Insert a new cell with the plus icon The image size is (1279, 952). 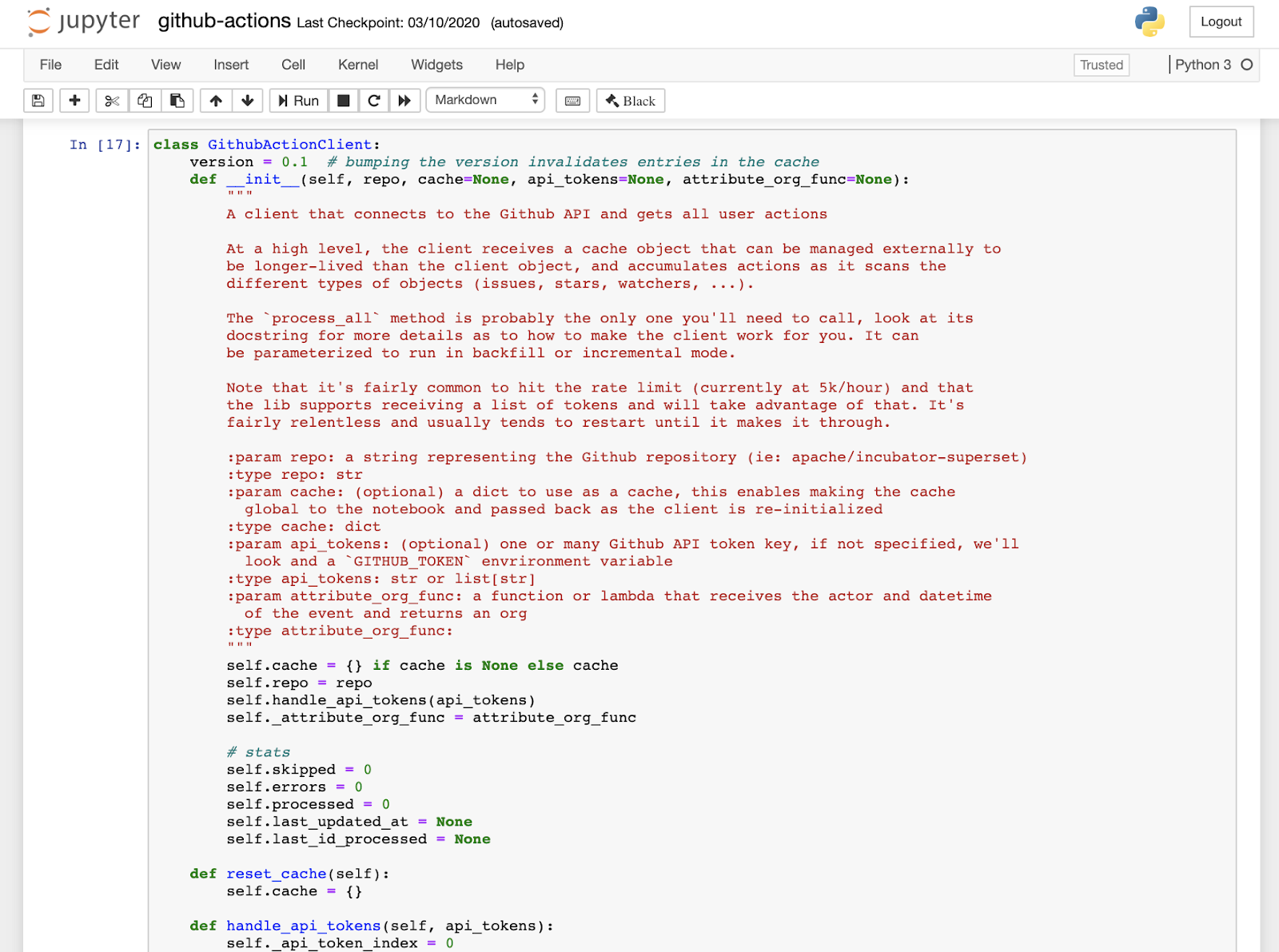tap(74, 100)
